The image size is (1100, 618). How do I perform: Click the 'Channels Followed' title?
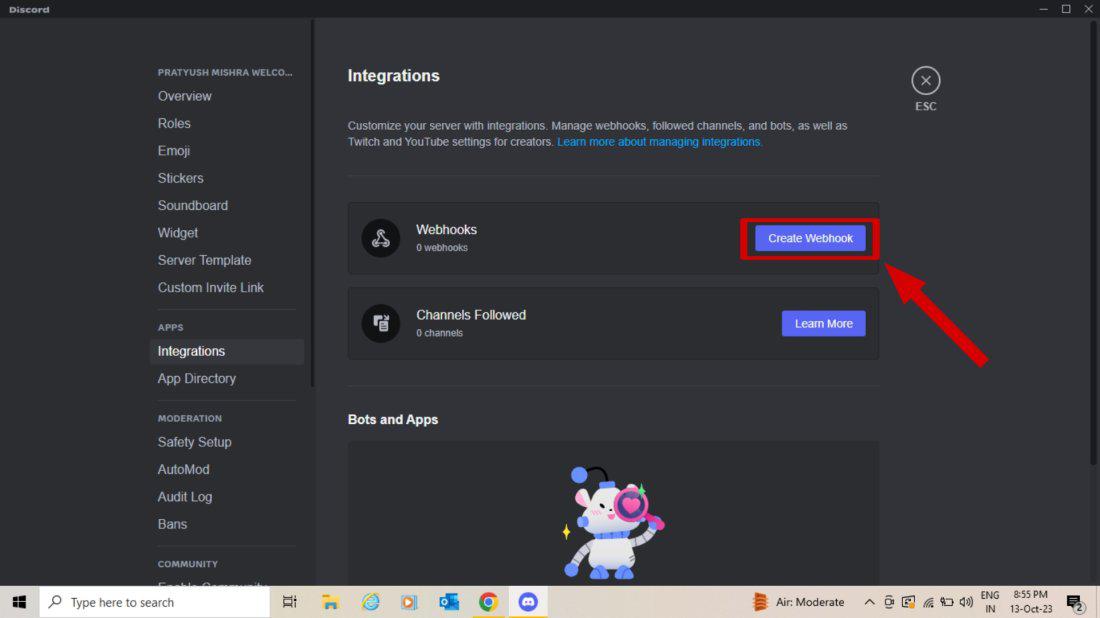coord(471,315)
